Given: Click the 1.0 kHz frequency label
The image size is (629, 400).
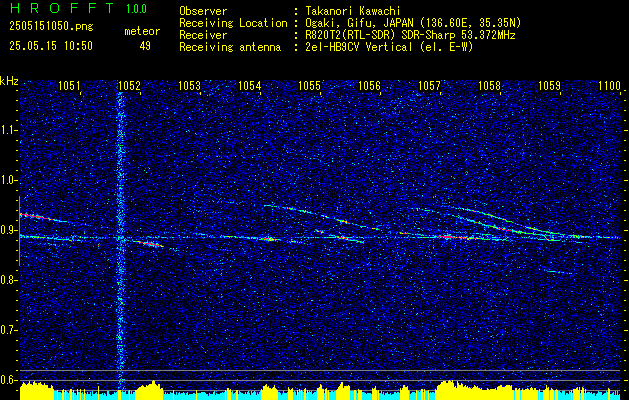Looking at the screenshot, I should 9,180.
